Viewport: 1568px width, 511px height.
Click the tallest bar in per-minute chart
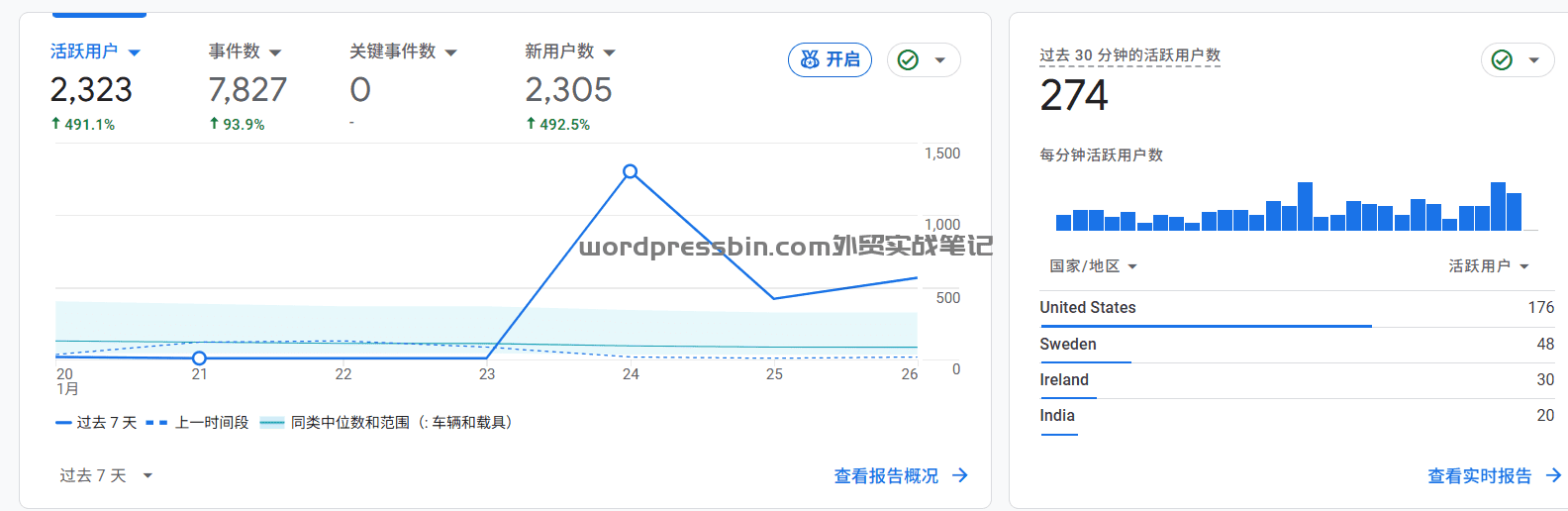(1305, 206)
